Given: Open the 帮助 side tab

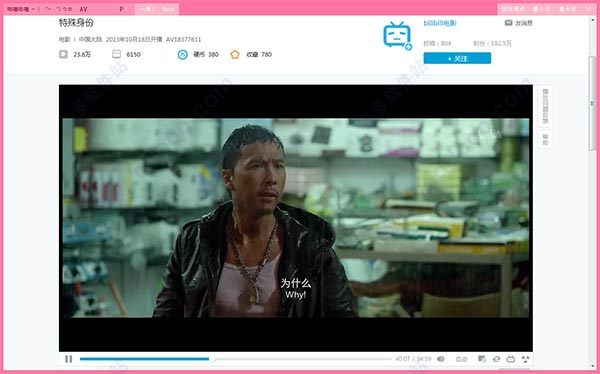Looking at the screenshot, I should click(x=545, y=139).
